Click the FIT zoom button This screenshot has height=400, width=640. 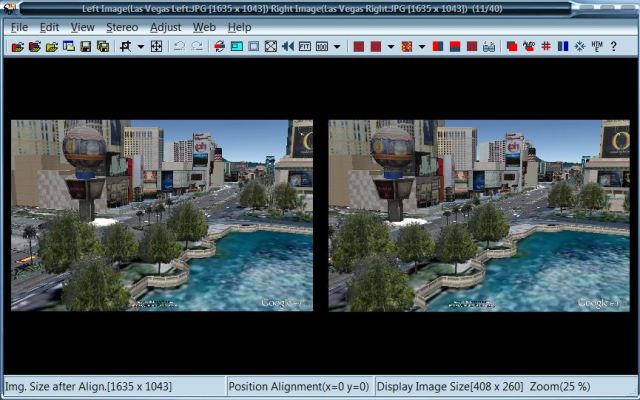[x=305, y=47]
